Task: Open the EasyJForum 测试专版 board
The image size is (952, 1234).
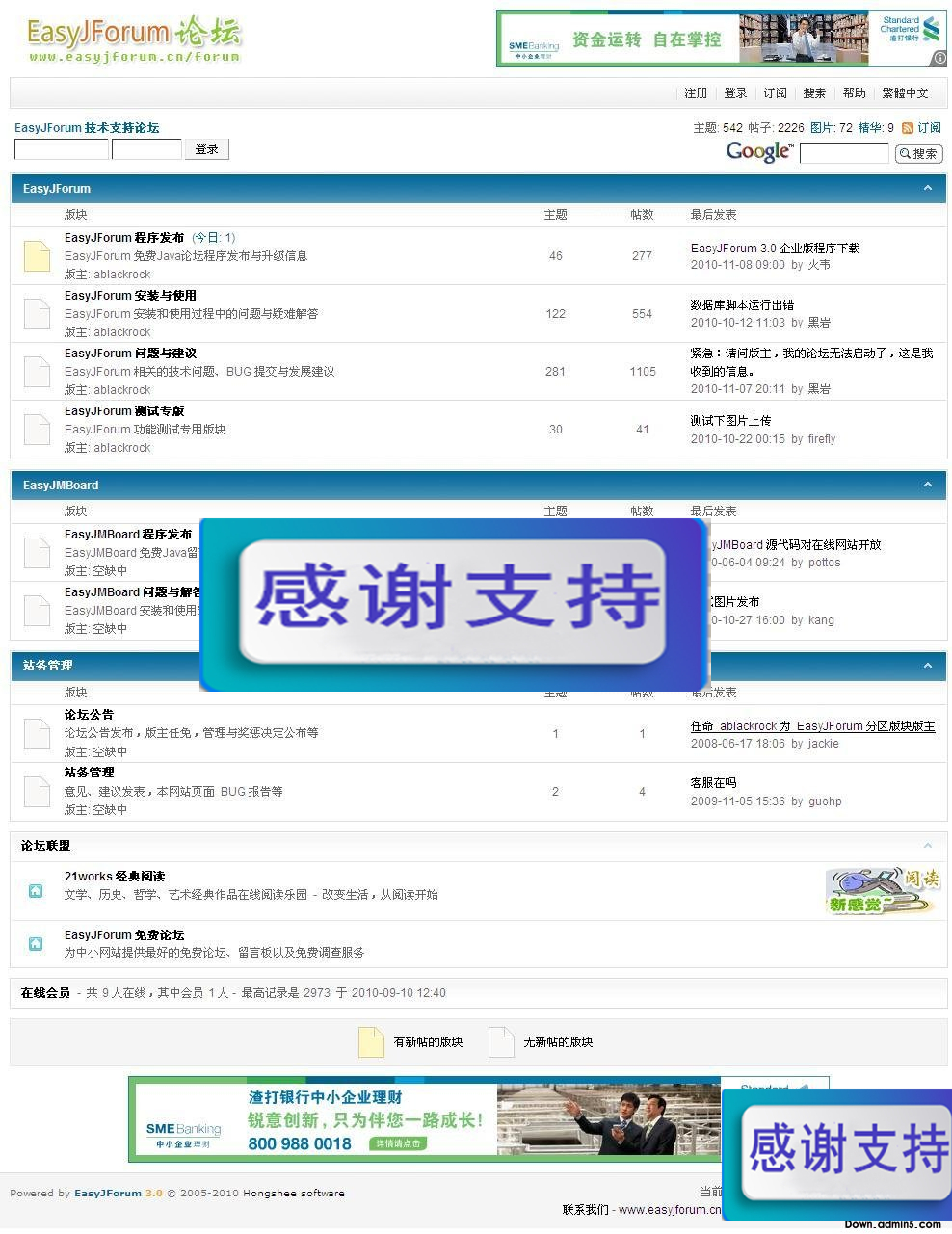Action: click(124, 411)
